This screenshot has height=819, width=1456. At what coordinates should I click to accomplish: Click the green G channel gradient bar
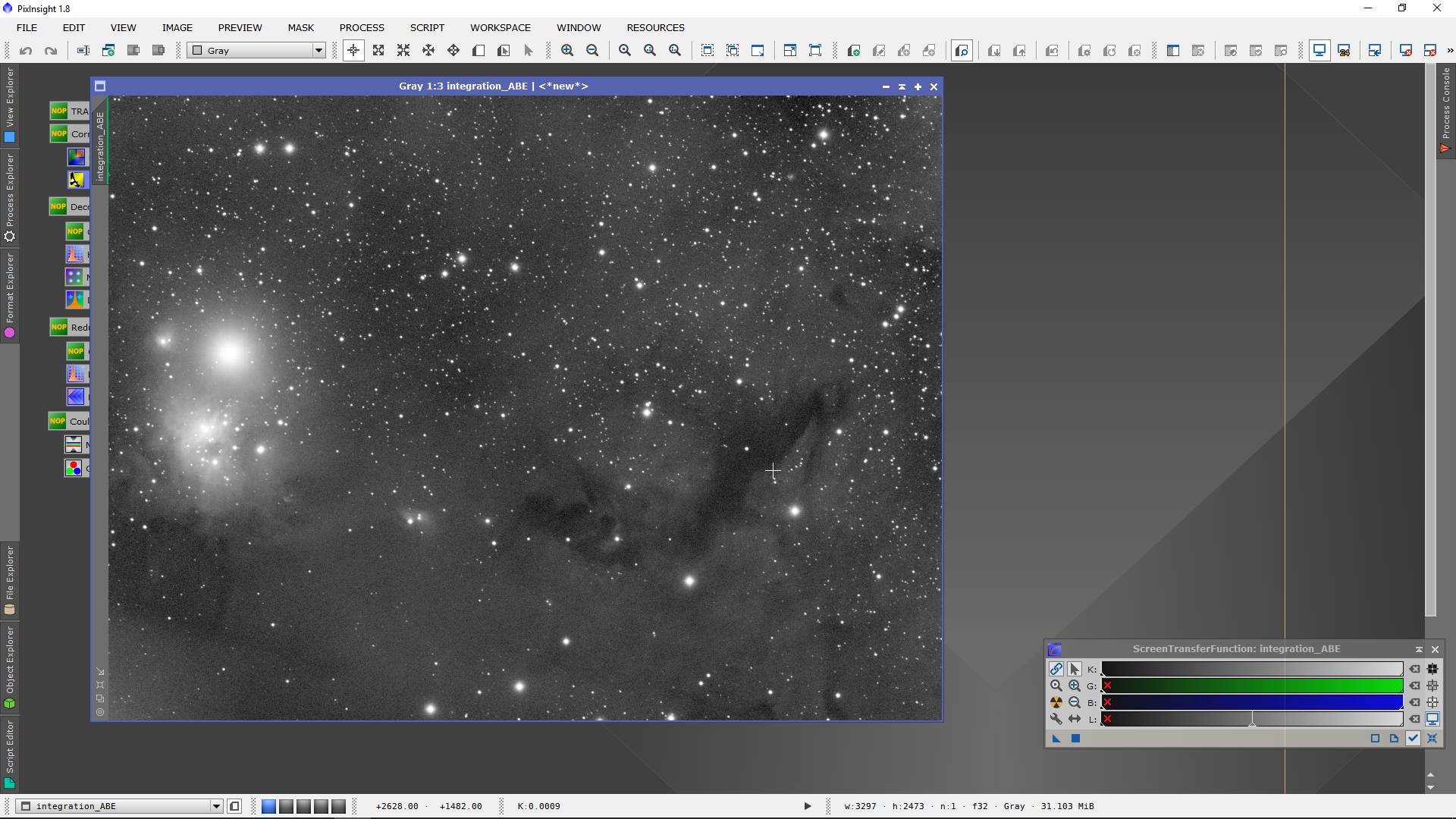click(x=1251, y=686)
